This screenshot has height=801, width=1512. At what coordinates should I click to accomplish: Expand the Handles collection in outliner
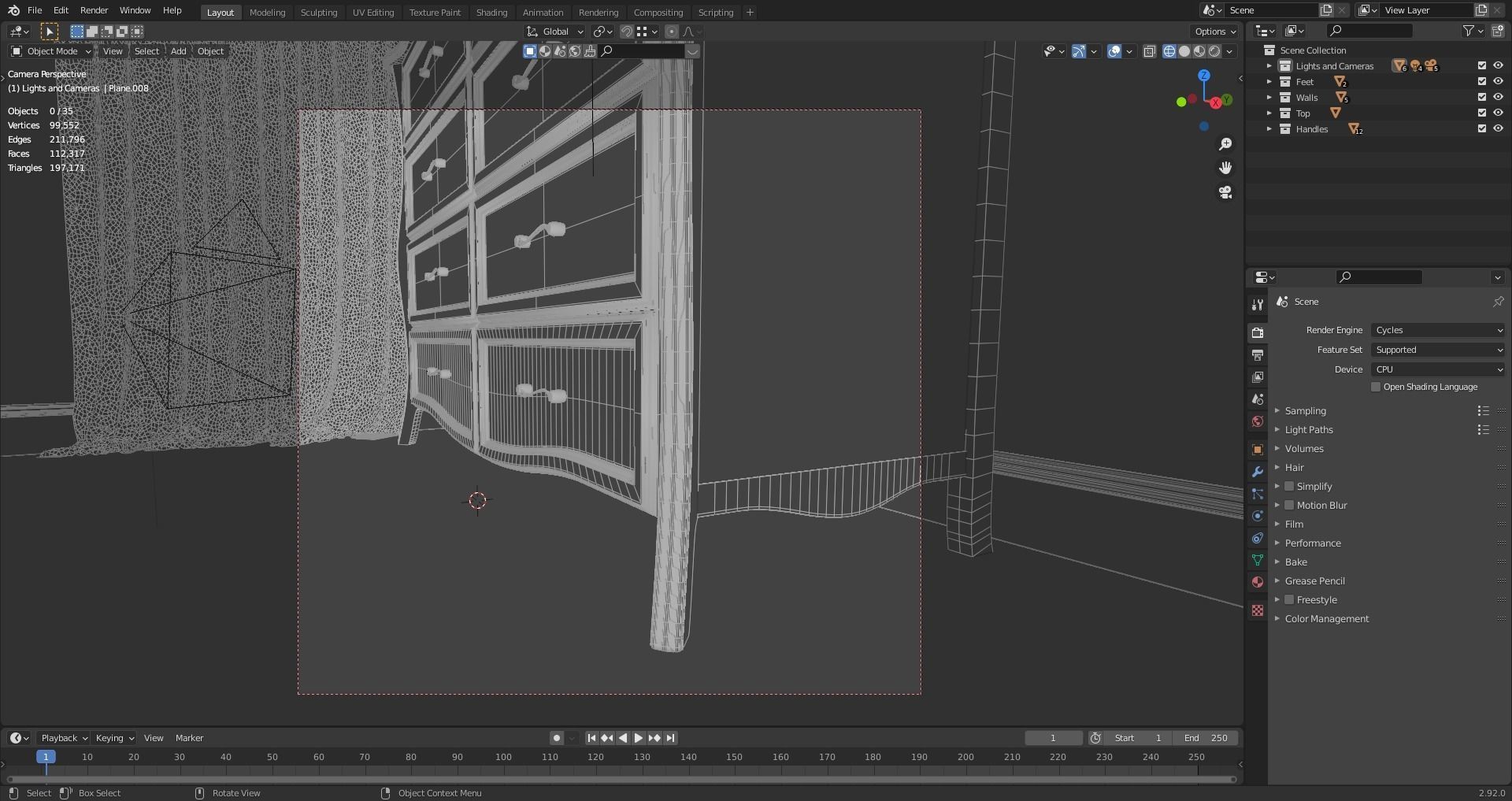pos(1269,129)
